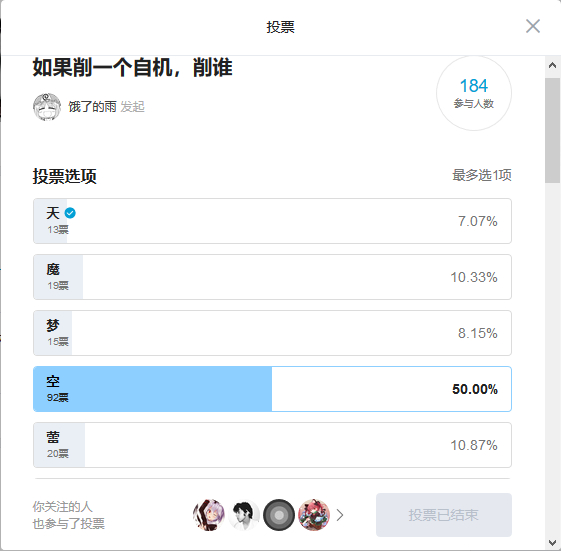561x551 pixels.
Task: Click the vertical scrollbar thumb
Action: tap(552, 131)
